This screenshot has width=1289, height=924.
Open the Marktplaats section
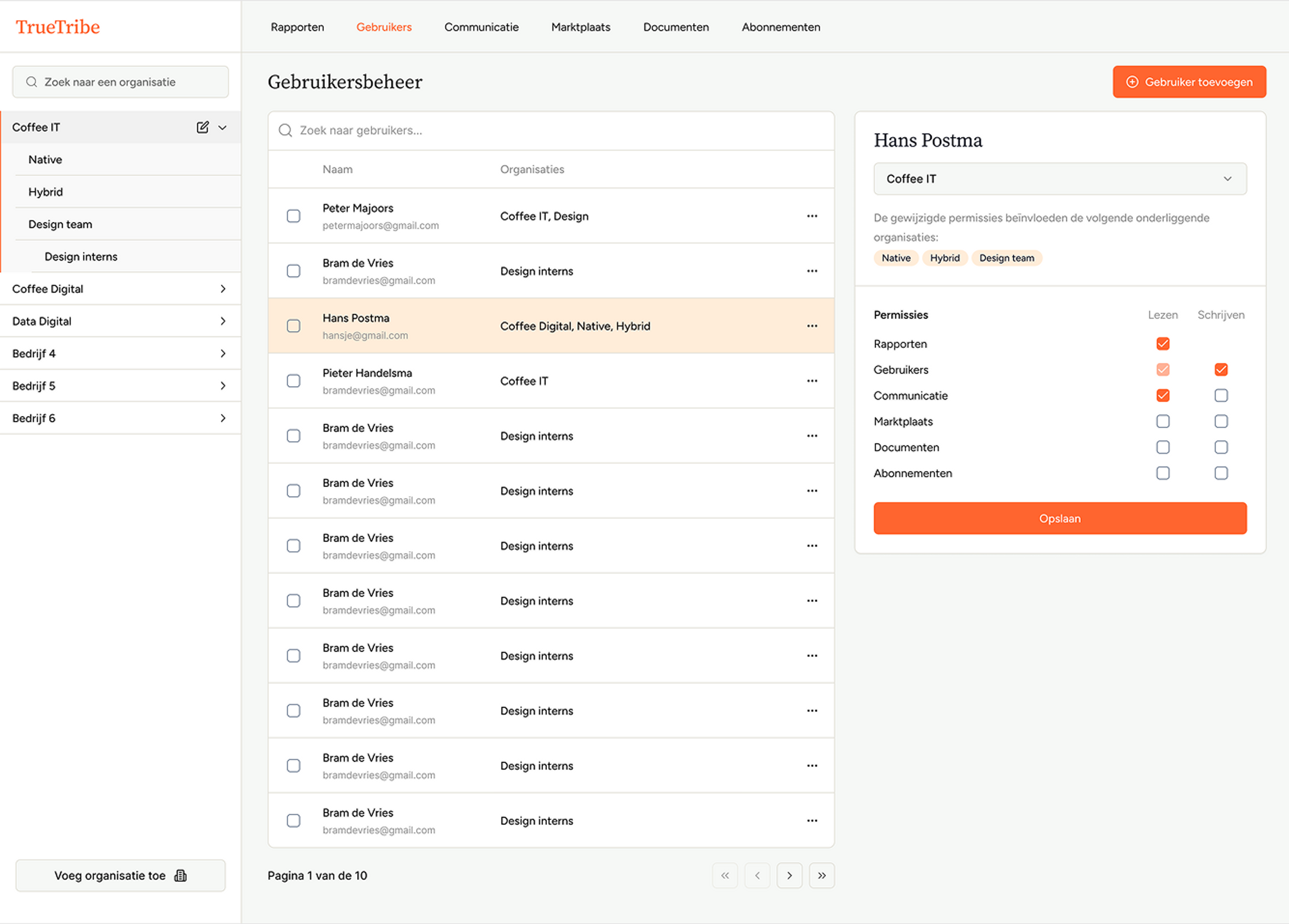pos(580,27)
